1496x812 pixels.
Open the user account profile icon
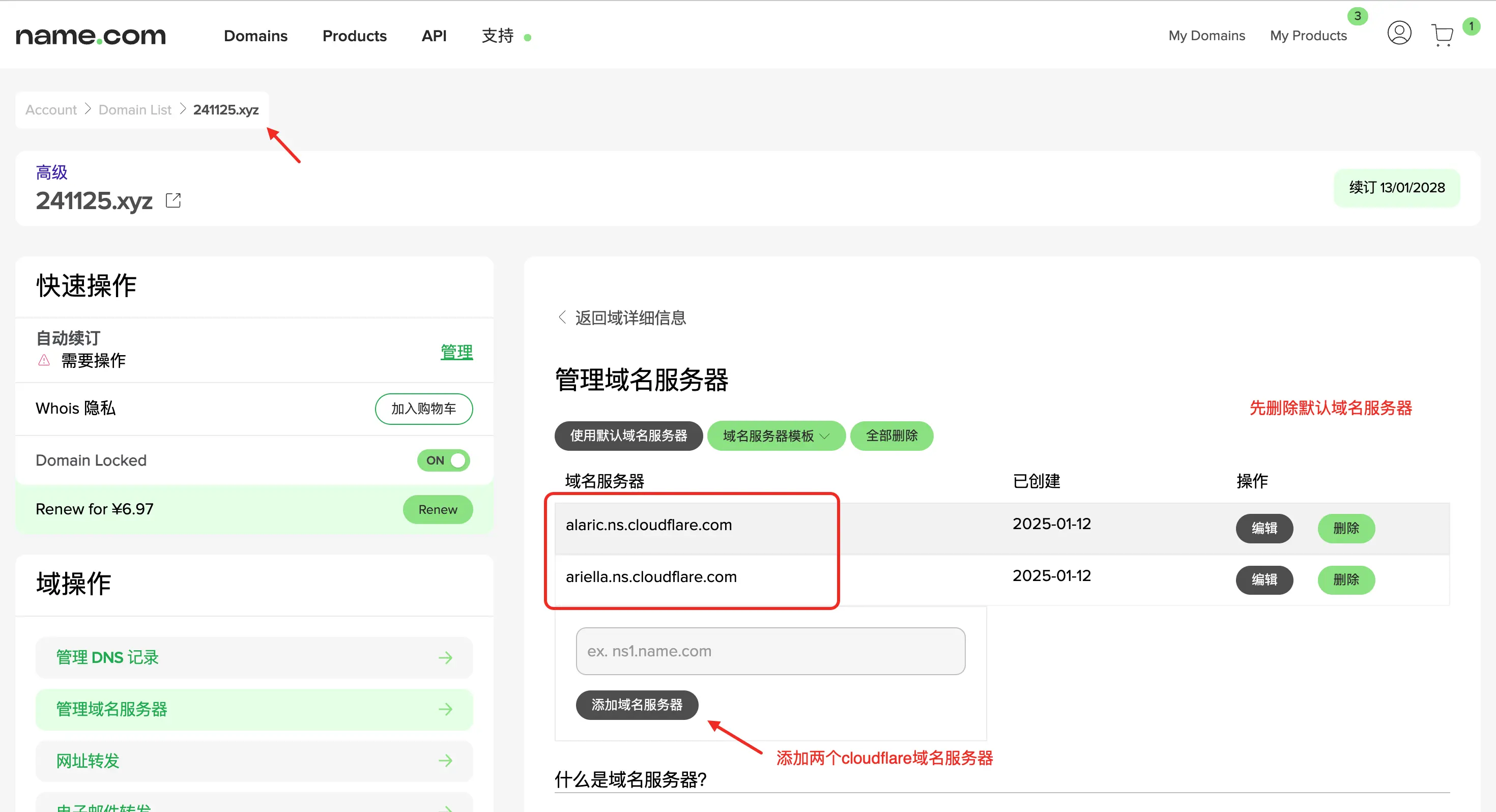click(1399, 33)
